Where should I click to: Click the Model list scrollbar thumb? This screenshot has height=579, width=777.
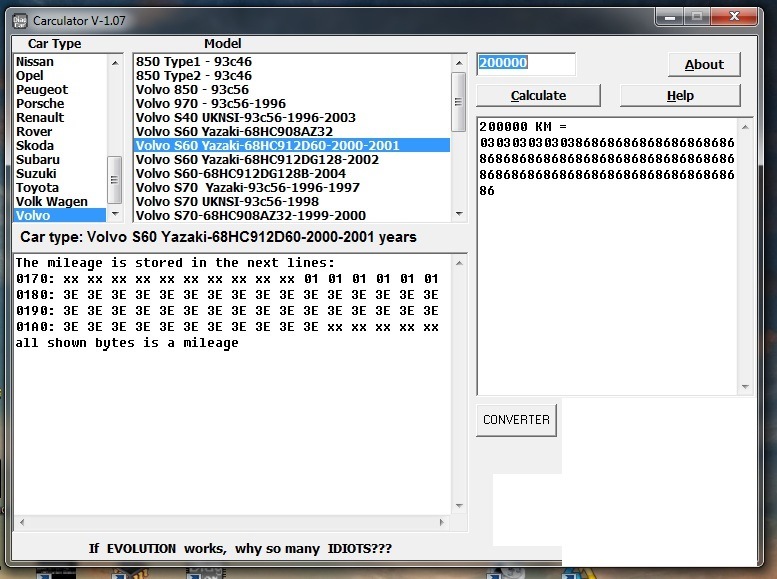pyautogui.click(x=458, y=102)
